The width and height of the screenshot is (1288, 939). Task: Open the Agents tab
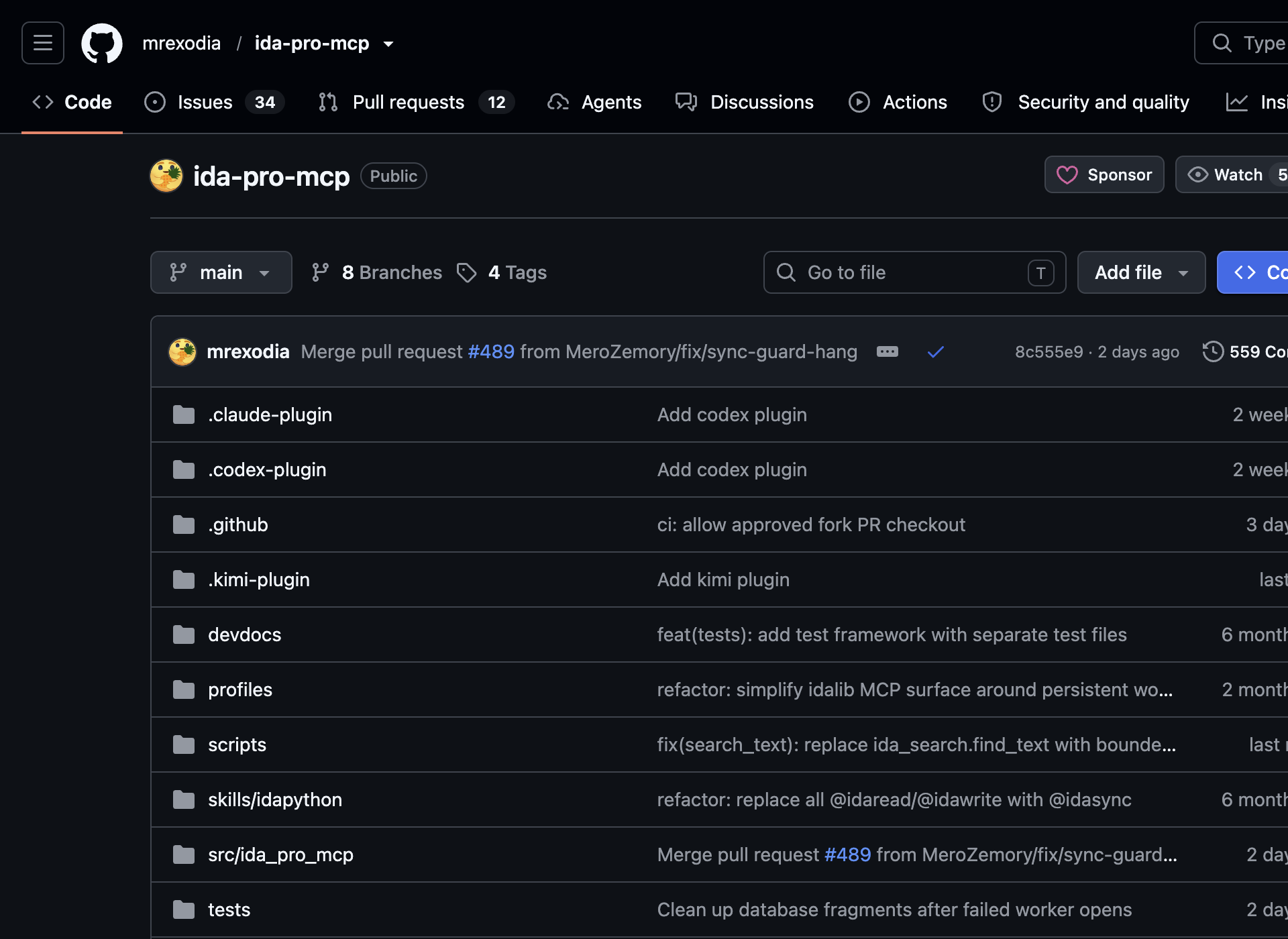coord(595,102)
